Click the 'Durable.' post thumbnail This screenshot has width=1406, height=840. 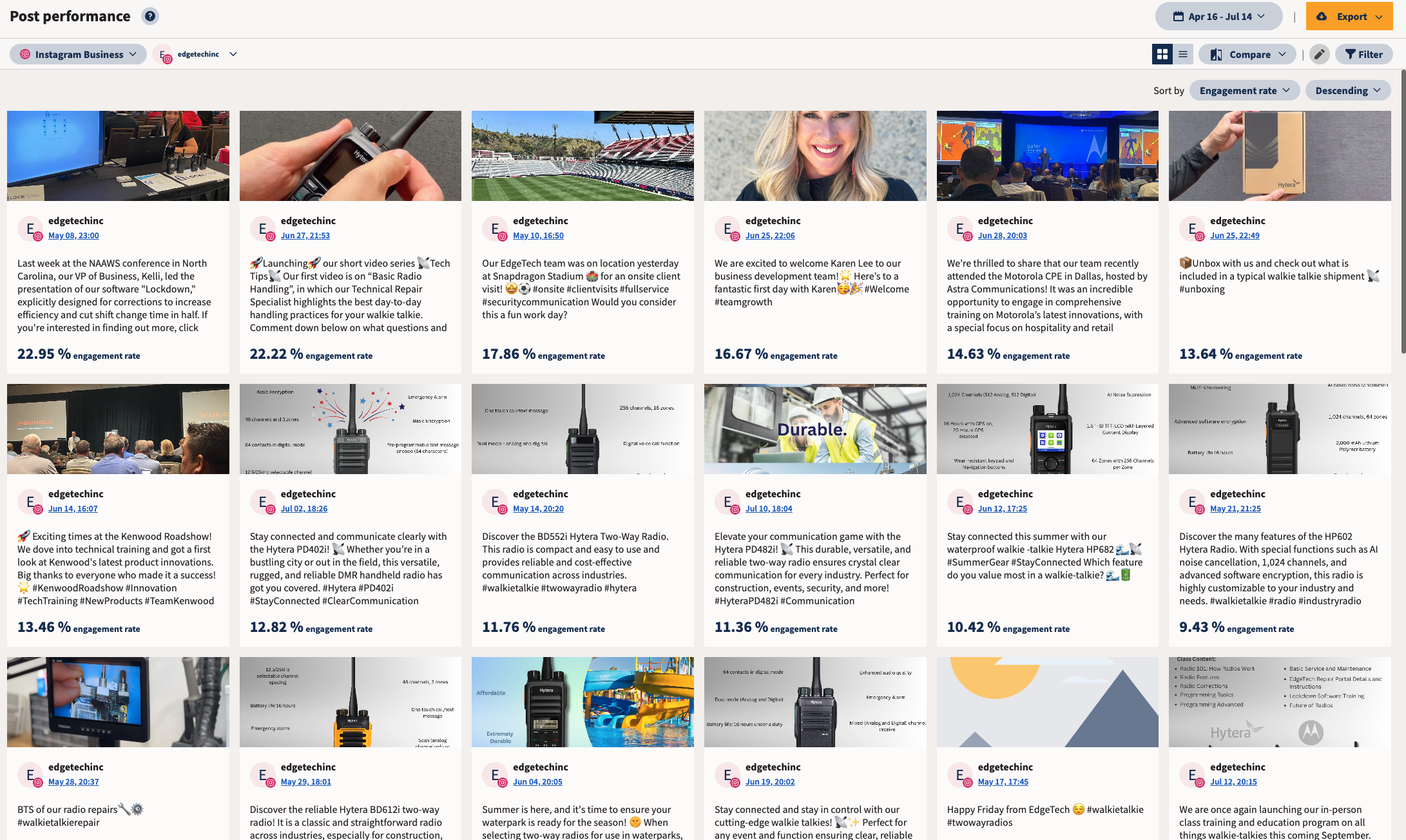click(814, 428)
